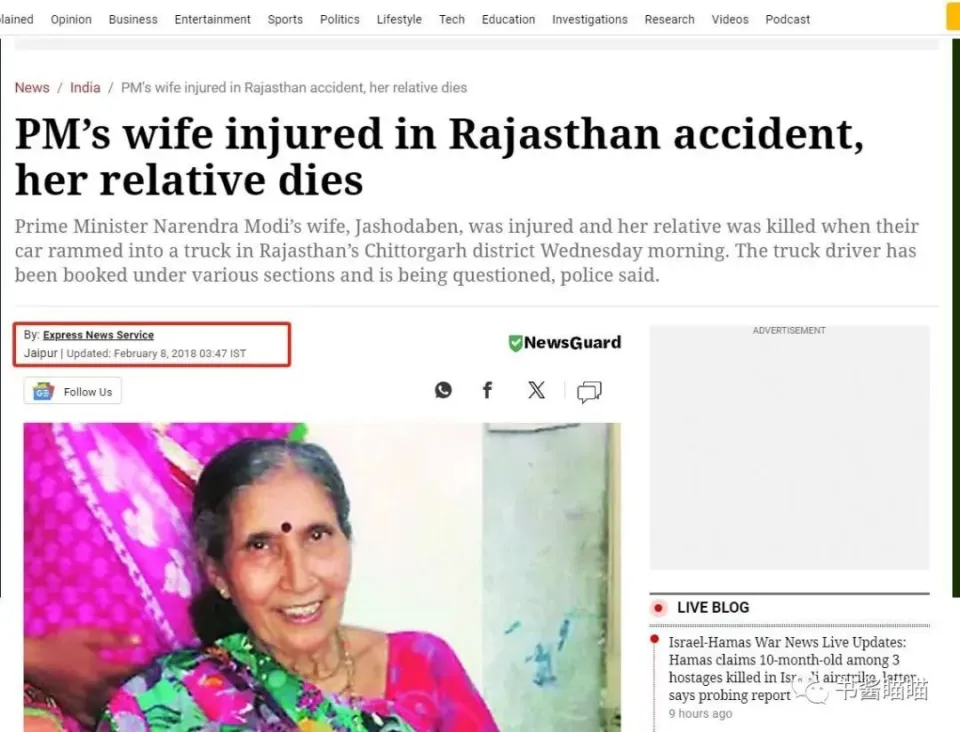Screen dimensions: 960x732
Task: Click the India breadcrumb link
Action: tap(85, 88)
